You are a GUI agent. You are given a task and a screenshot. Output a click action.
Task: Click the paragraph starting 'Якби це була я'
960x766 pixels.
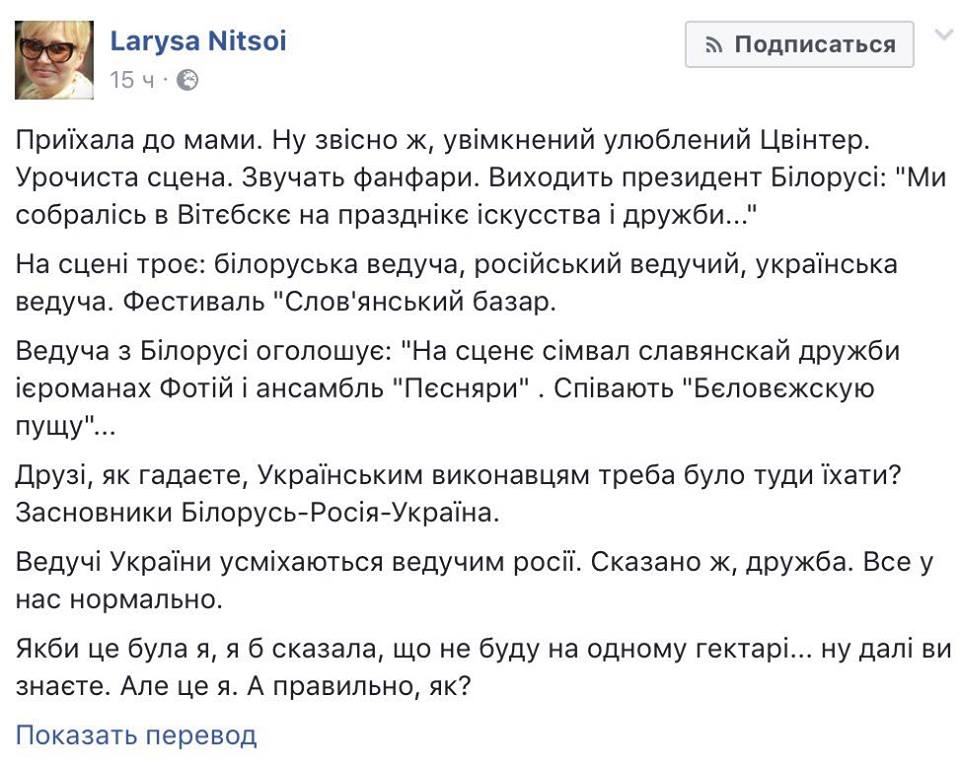tap(484, 667)
